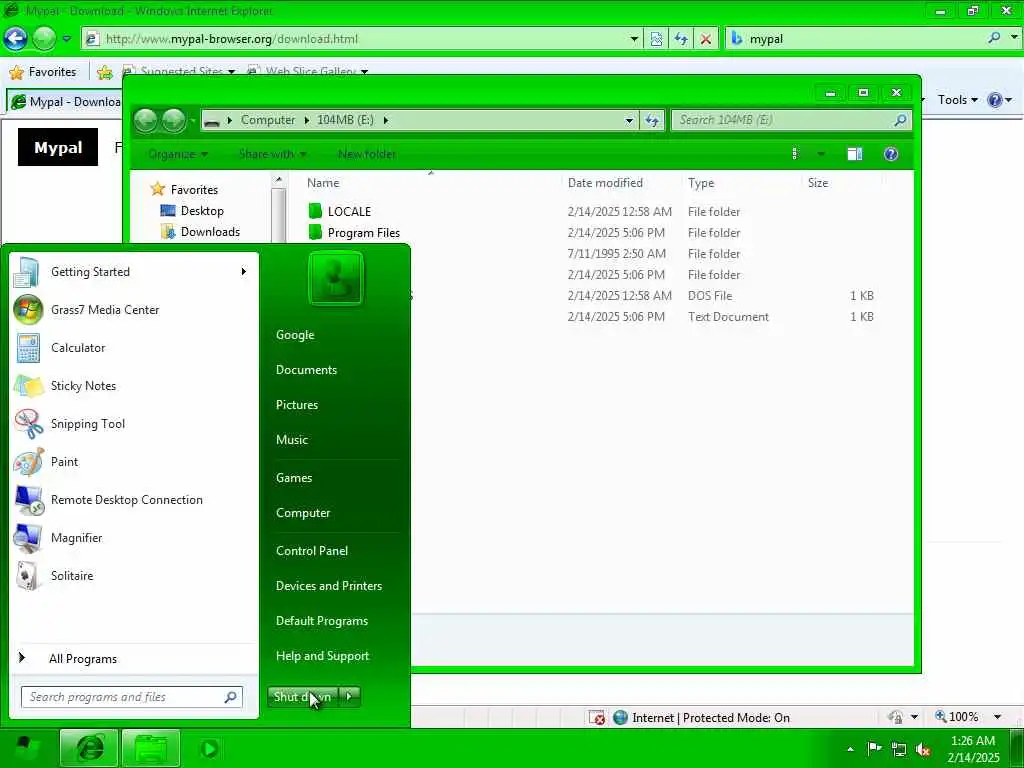
Task: Open Google user folder link
Action: pyautogui.click(x=295, y=334)
